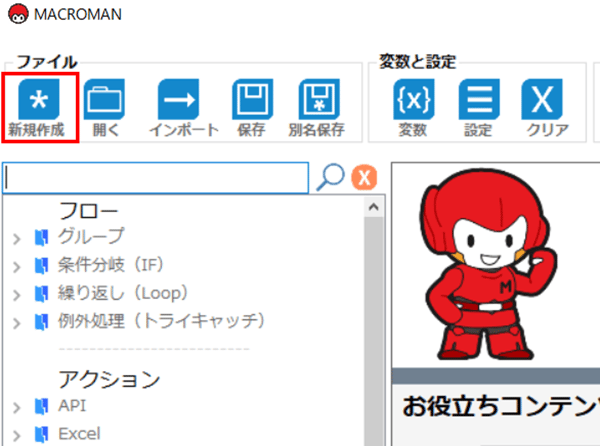Save the file with 保存 icon
Viewport: 600px width, 446px height.
[253, 99]
